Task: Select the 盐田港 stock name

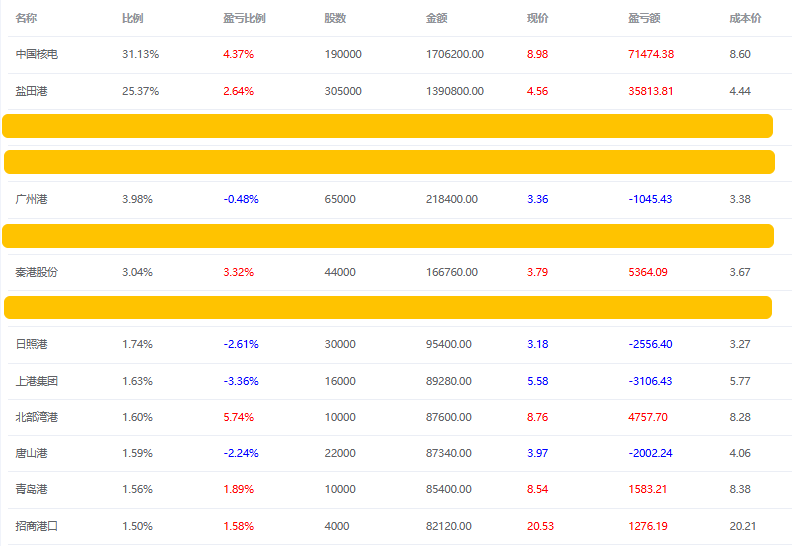Action: [31, 91]
